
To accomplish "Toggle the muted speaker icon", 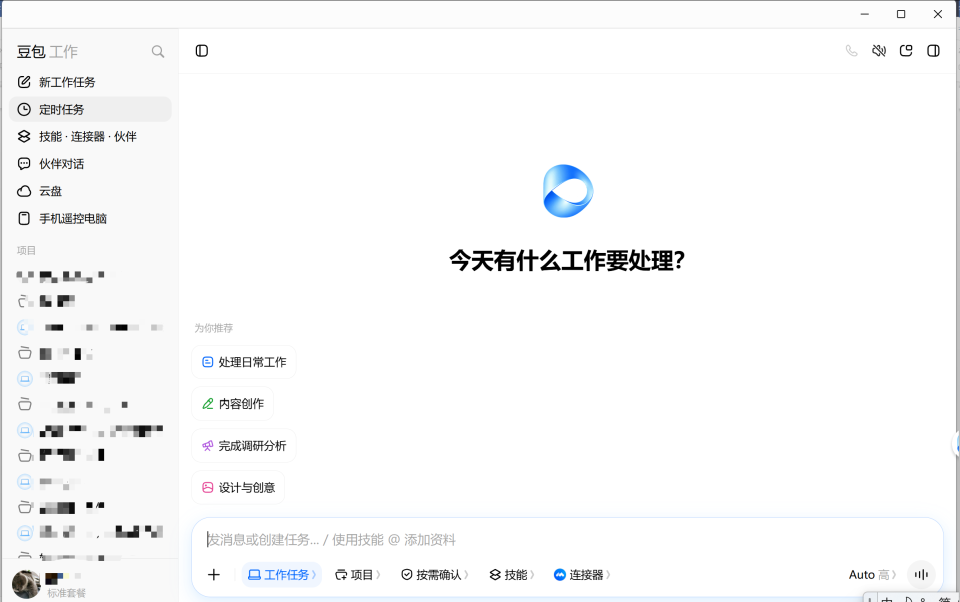I will pos(879,51).
